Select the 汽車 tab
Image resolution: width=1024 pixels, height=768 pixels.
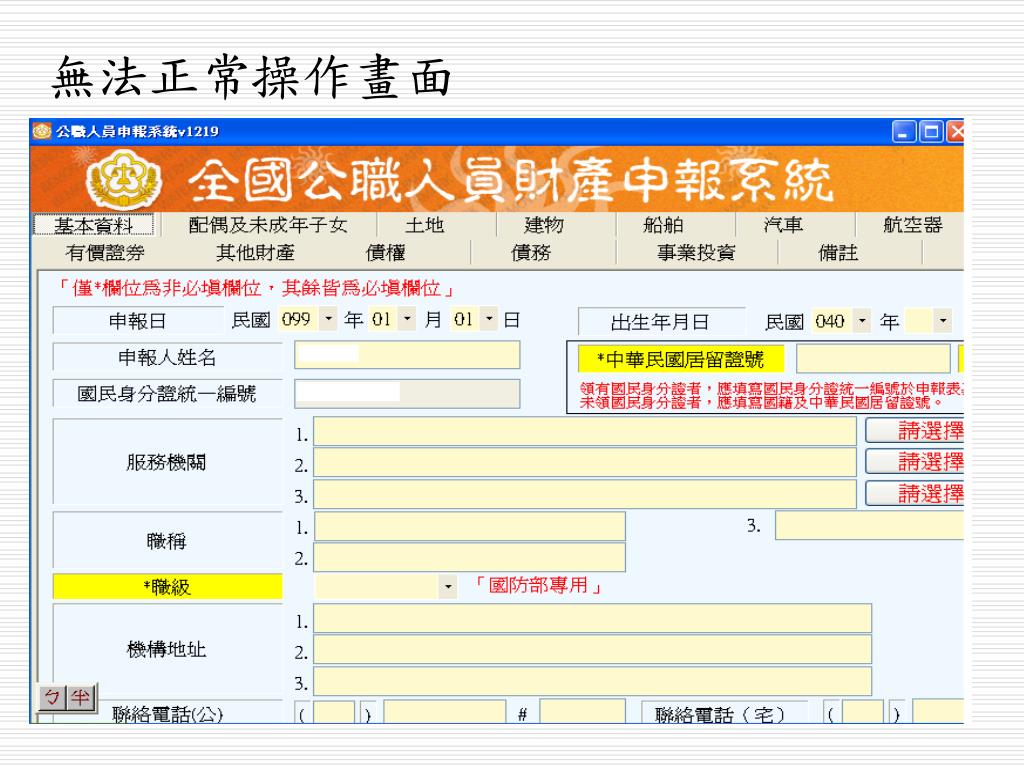click(x=782, y=225)
